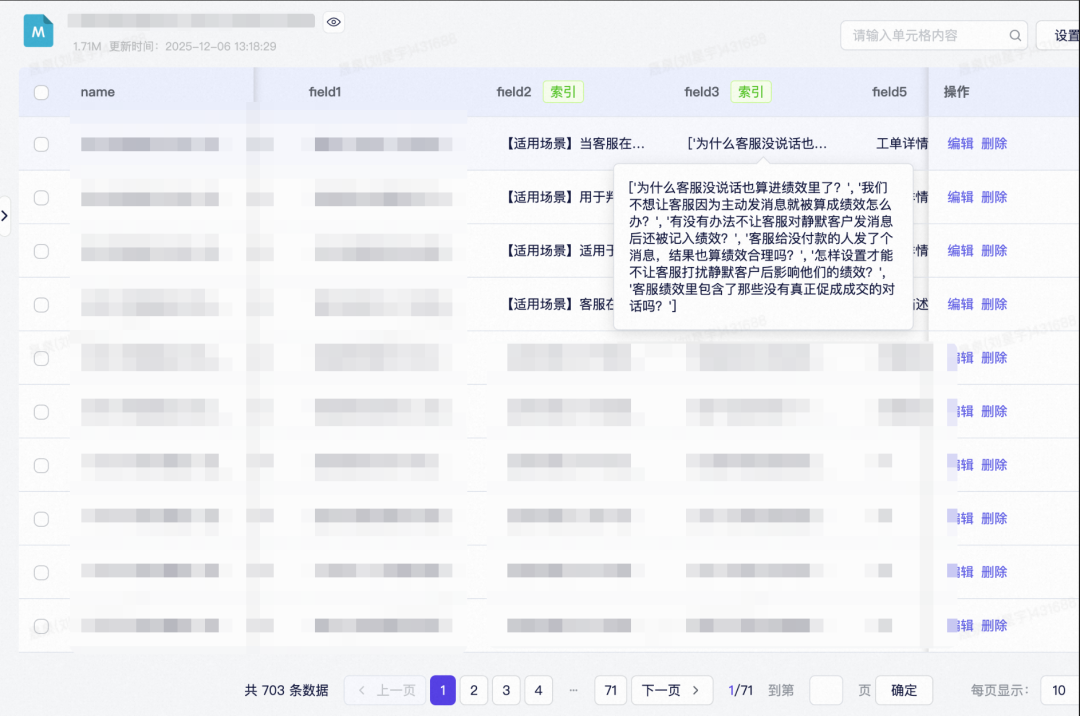Select page 3 in the pagination bar
This screenshot has width=1080, height=716.
coord(506,690)
